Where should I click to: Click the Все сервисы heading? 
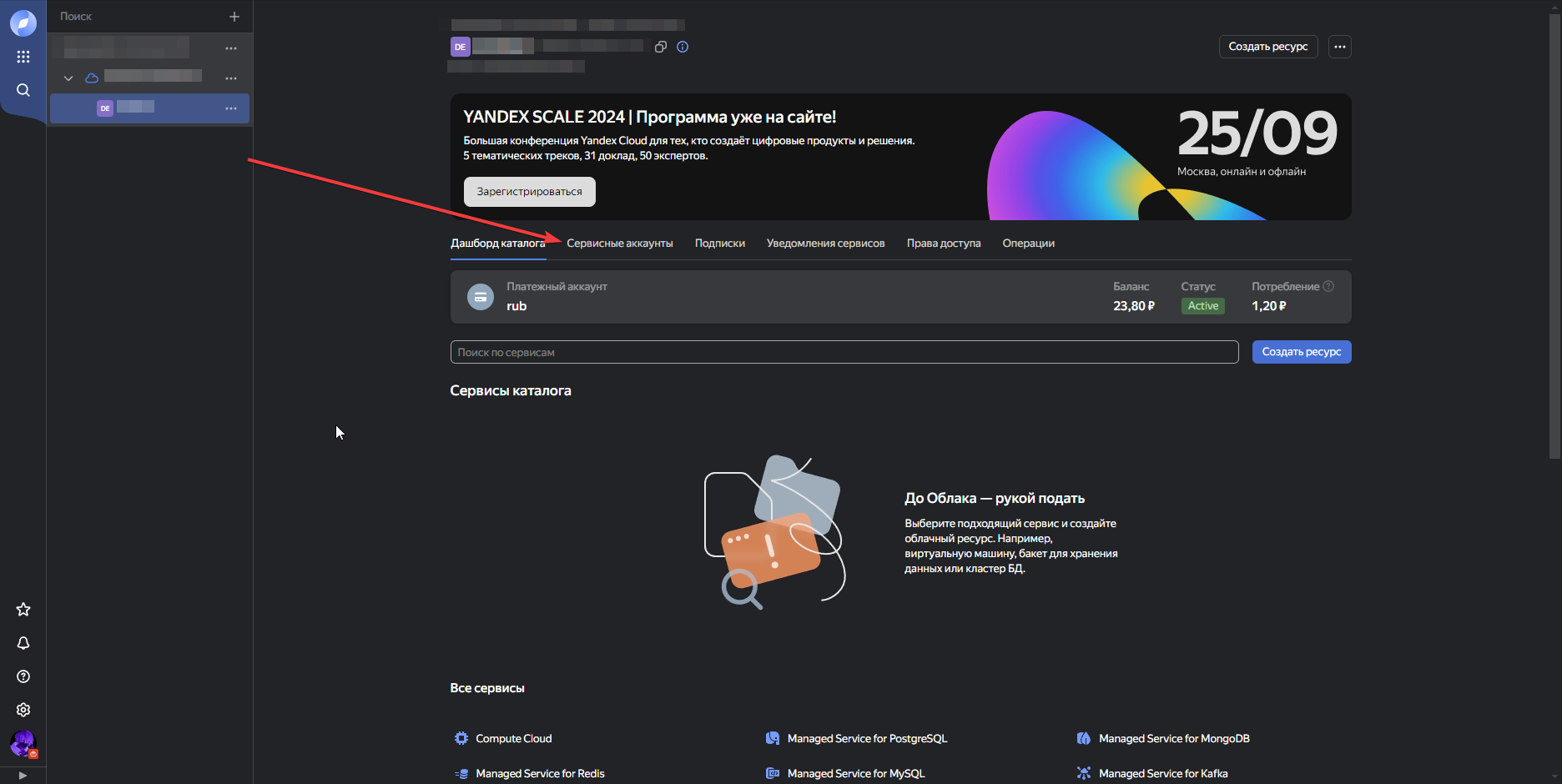487,688
